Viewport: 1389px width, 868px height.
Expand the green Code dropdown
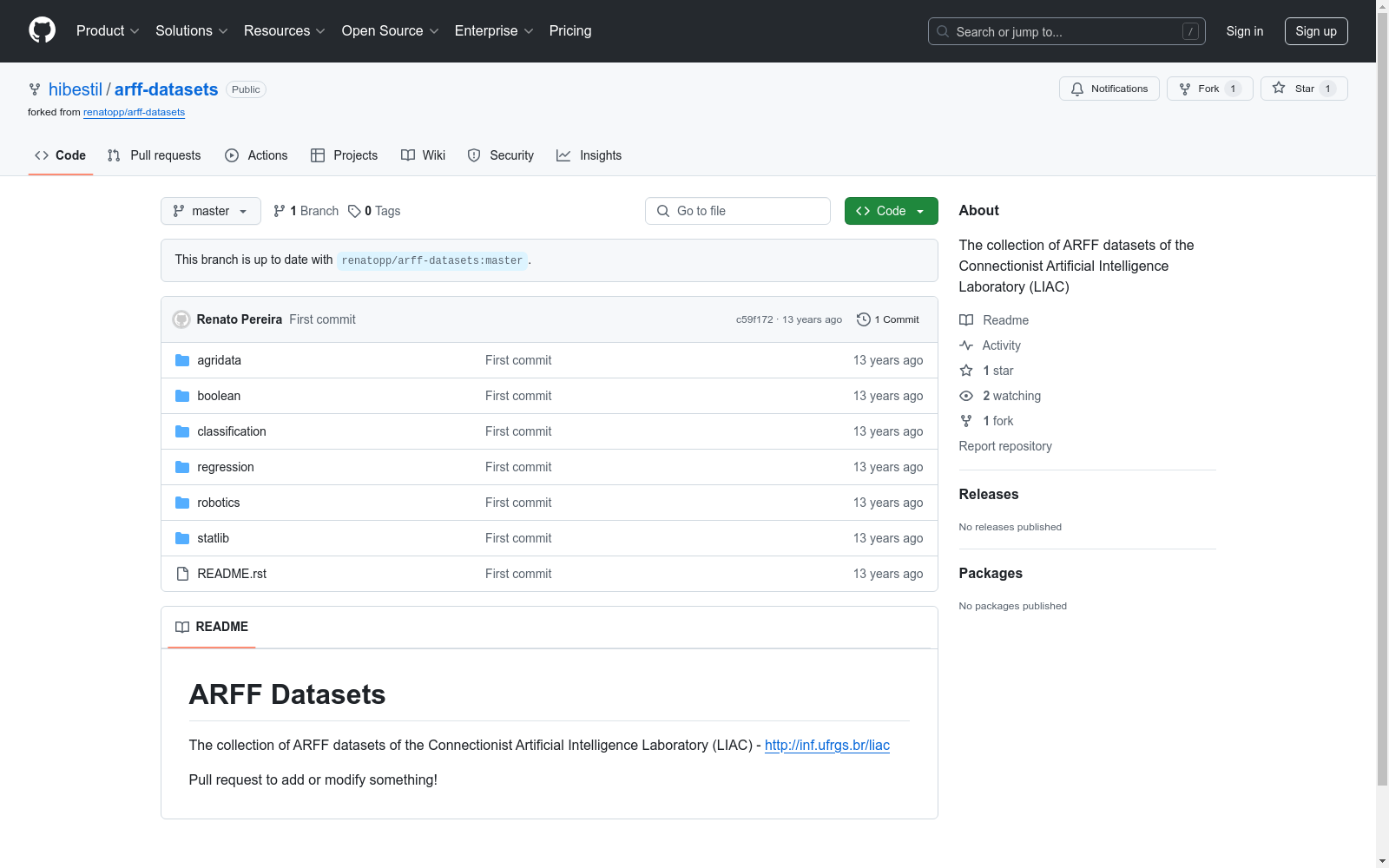891,211
